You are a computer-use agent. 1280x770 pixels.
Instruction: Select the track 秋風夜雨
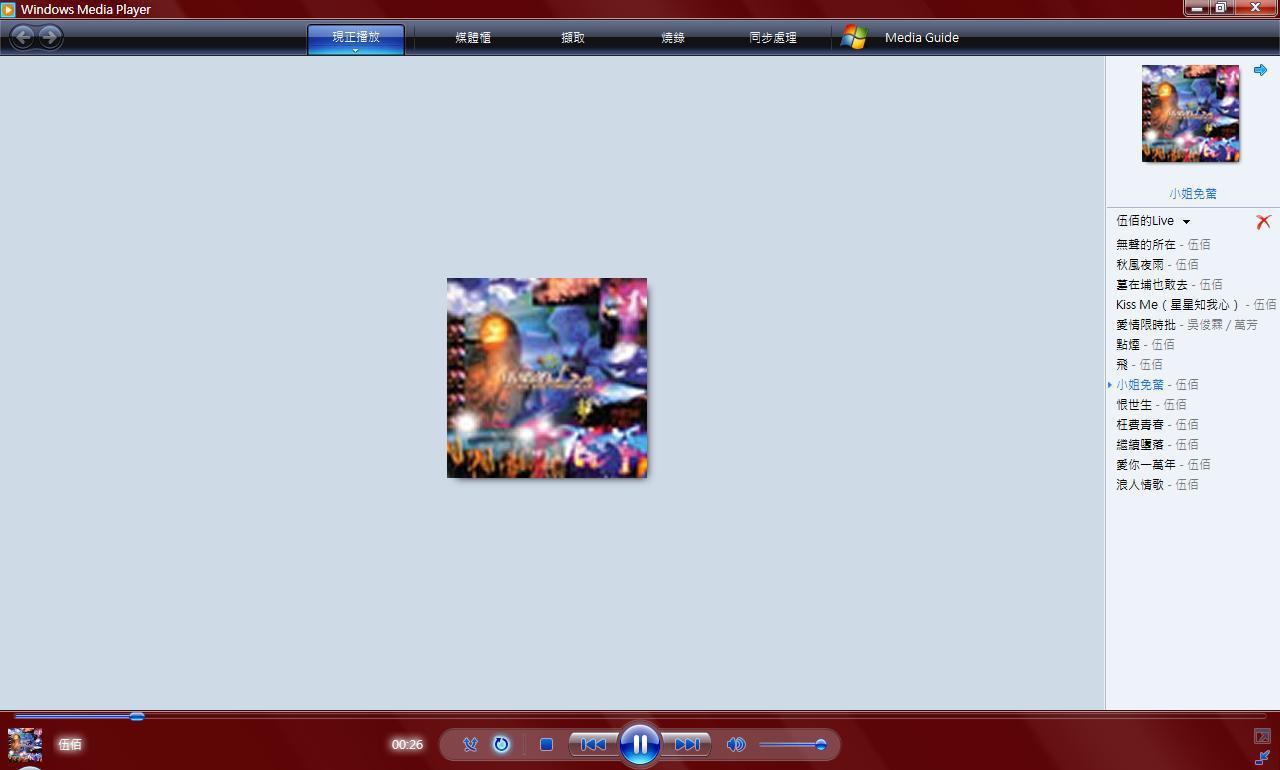[x=1157, y=264]
